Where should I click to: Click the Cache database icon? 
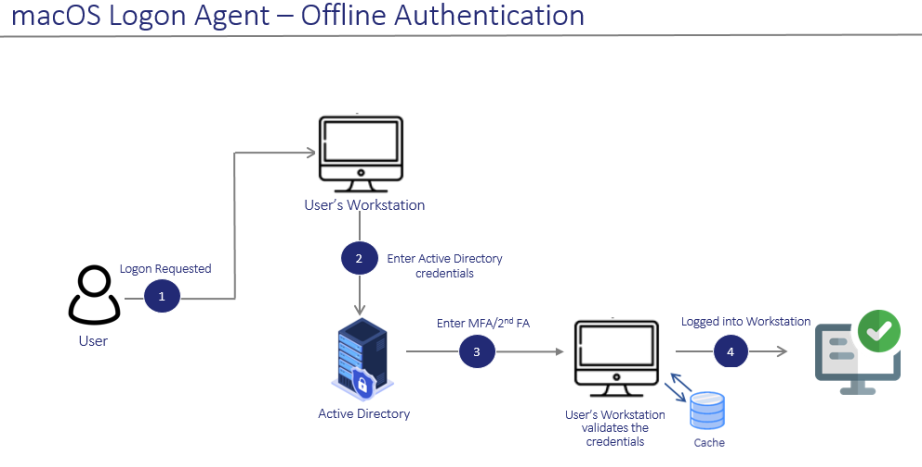point(707,410)
